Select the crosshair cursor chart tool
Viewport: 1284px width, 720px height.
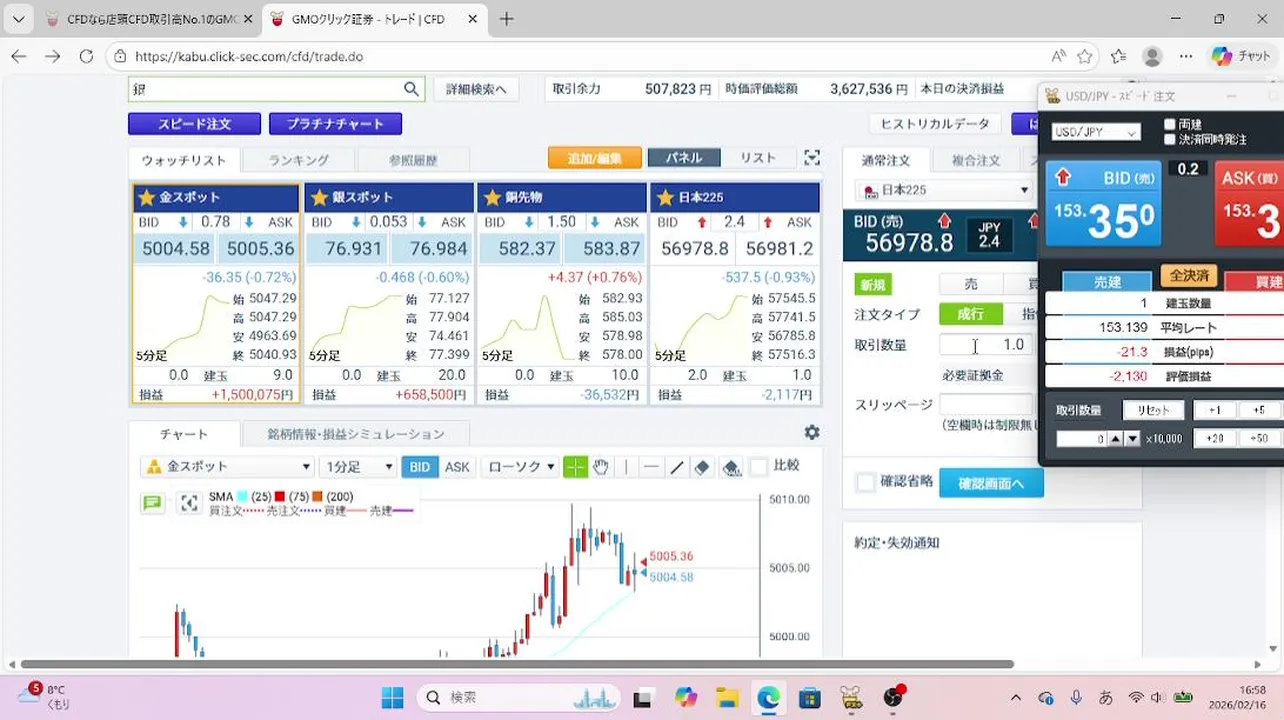[x=575, y=467]
